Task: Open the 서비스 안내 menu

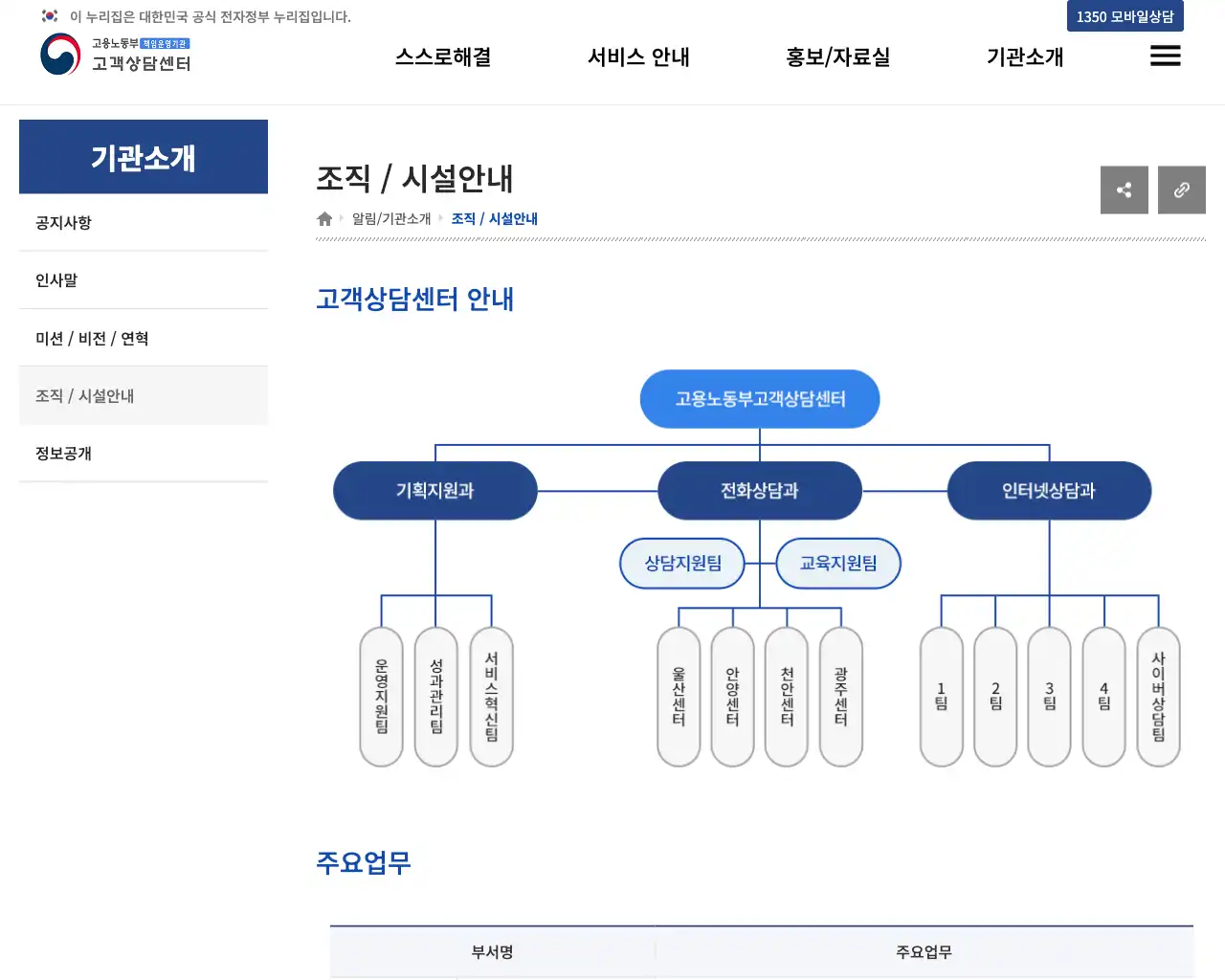Action: (638, 57)
